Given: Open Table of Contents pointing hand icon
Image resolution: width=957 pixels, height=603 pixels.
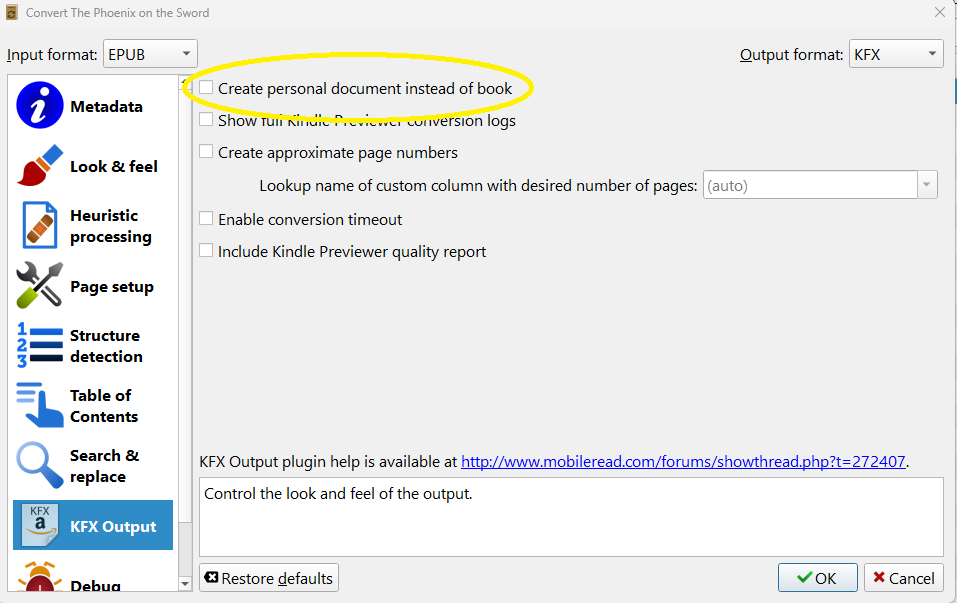Looking at the screenshot, I should tap(40, 405).
